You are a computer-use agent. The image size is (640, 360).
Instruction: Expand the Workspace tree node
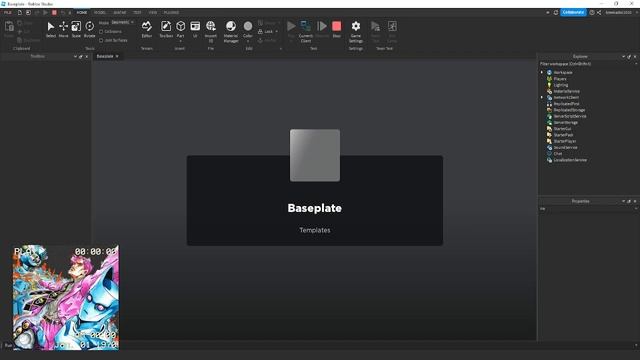542,72
